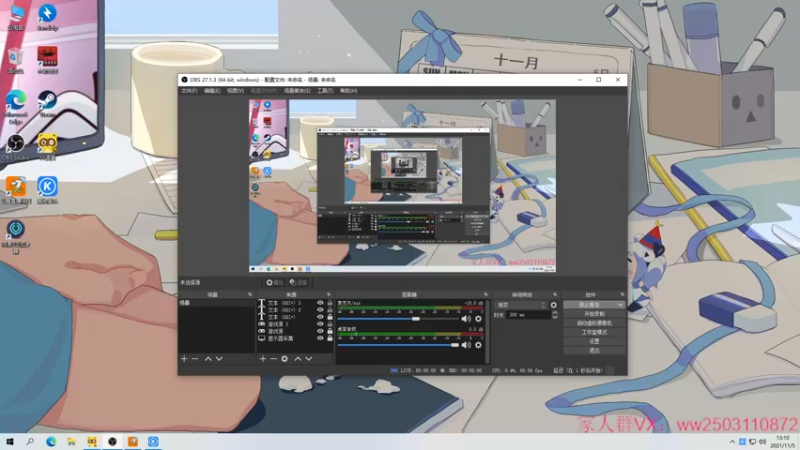Move scene up with arrow in scenes panel

tap(208, 359)
